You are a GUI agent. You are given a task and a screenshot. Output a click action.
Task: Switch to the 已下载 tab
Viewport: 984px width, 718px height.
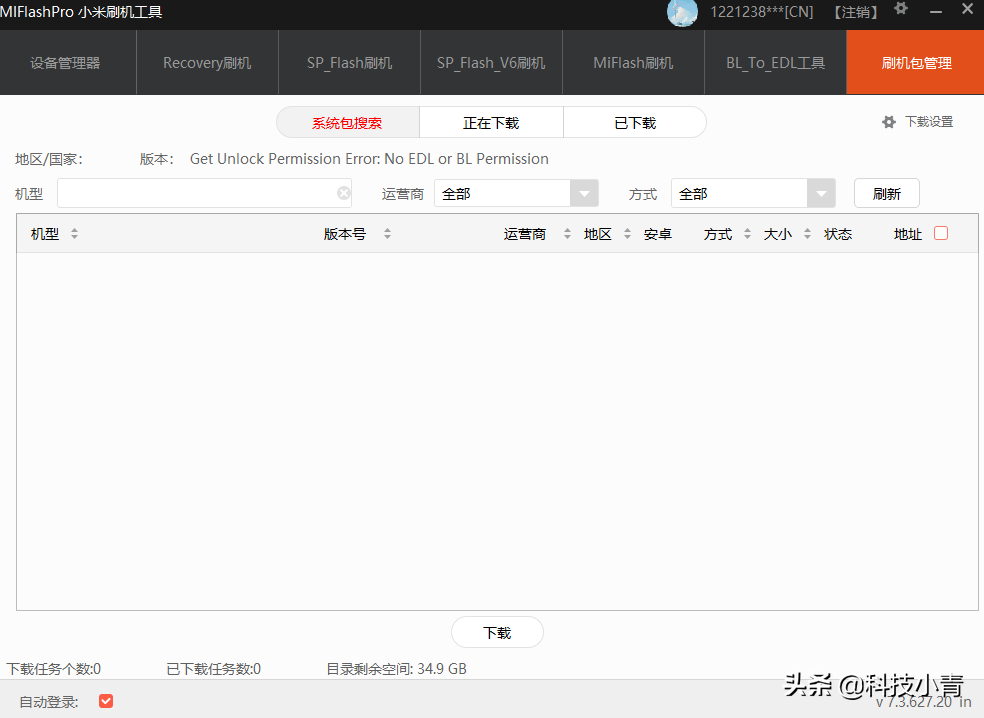tap(634, 122)
